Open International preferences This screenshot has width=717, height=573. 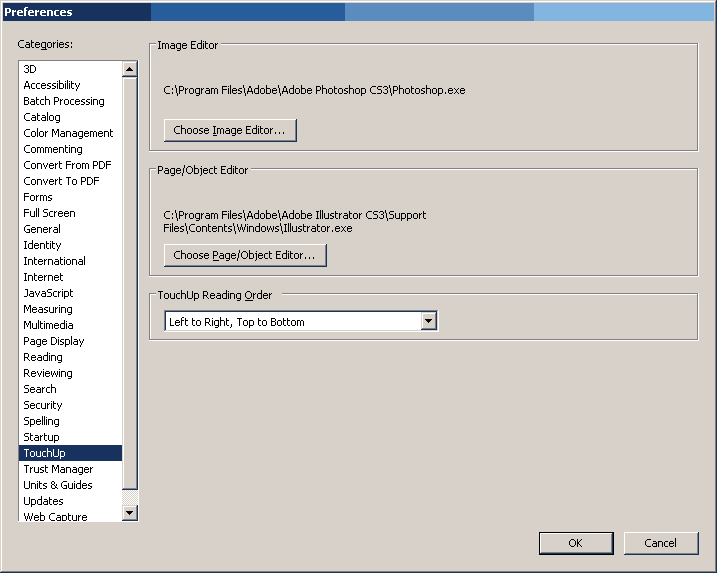(70, 261)
